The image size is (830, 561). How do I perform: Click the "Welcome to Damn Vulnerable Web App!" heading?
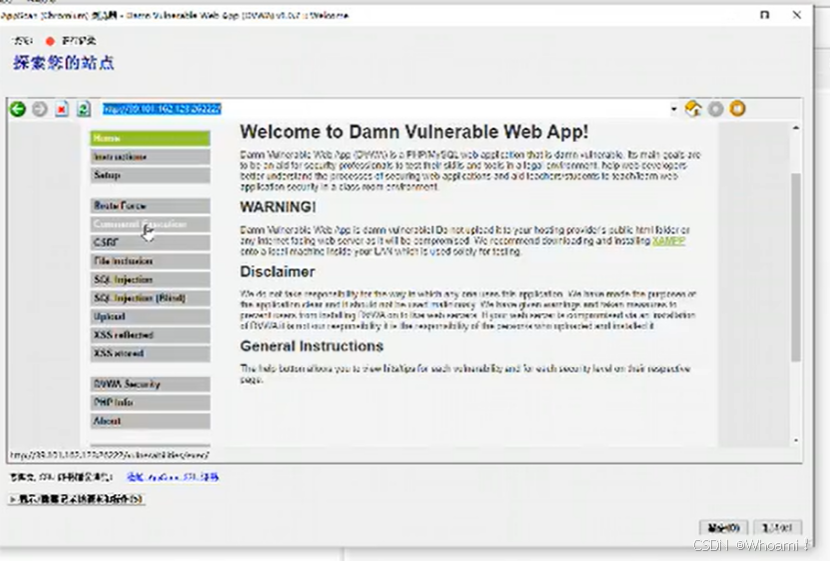414,132
